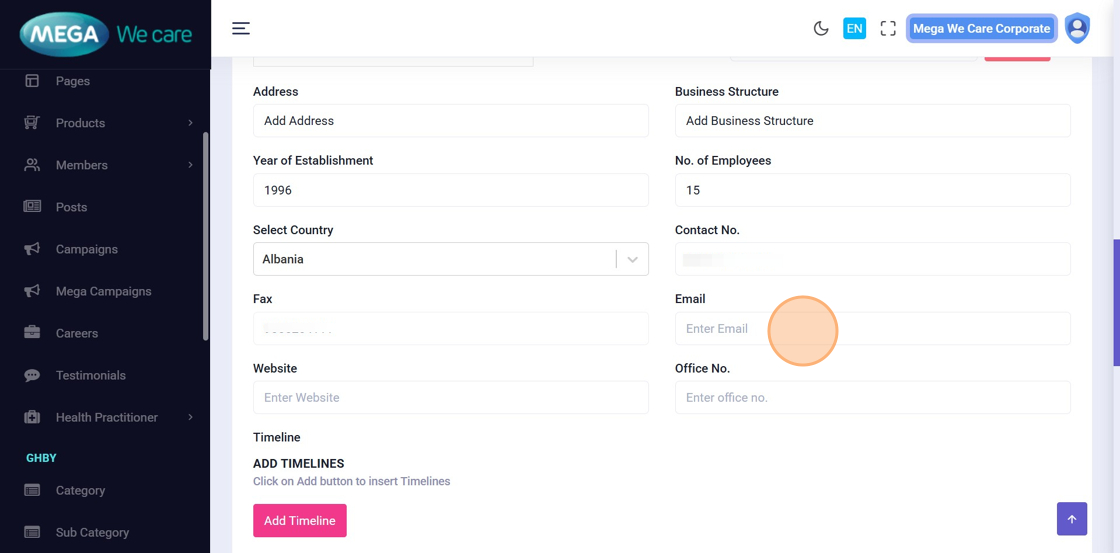This screenshot has width=1120, height=553.
Task: Click the Careers briefcase icon
Action: click(x=32, y=333)
